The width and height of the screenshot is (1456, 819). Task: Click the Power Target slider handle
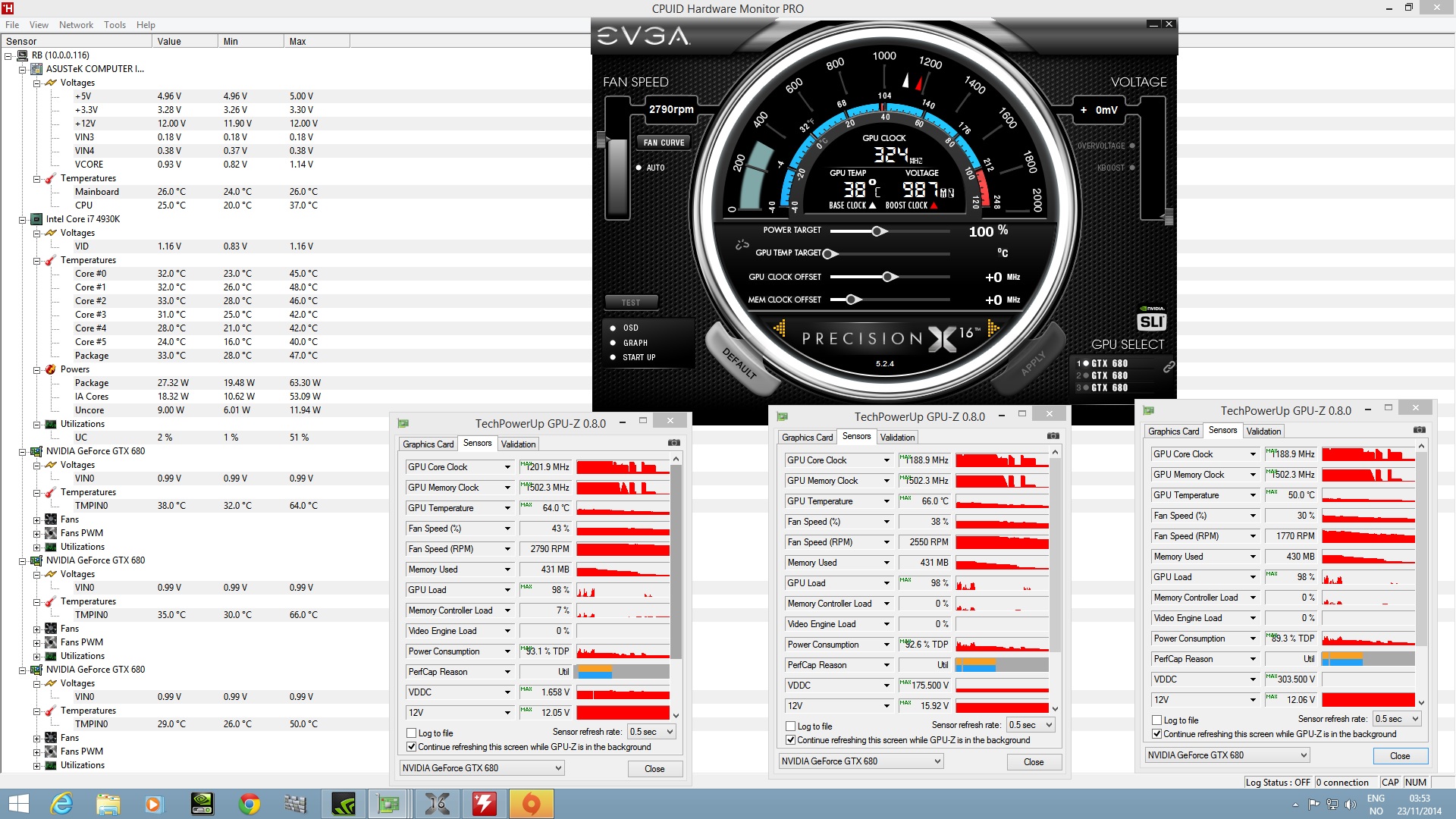[878, 231]
